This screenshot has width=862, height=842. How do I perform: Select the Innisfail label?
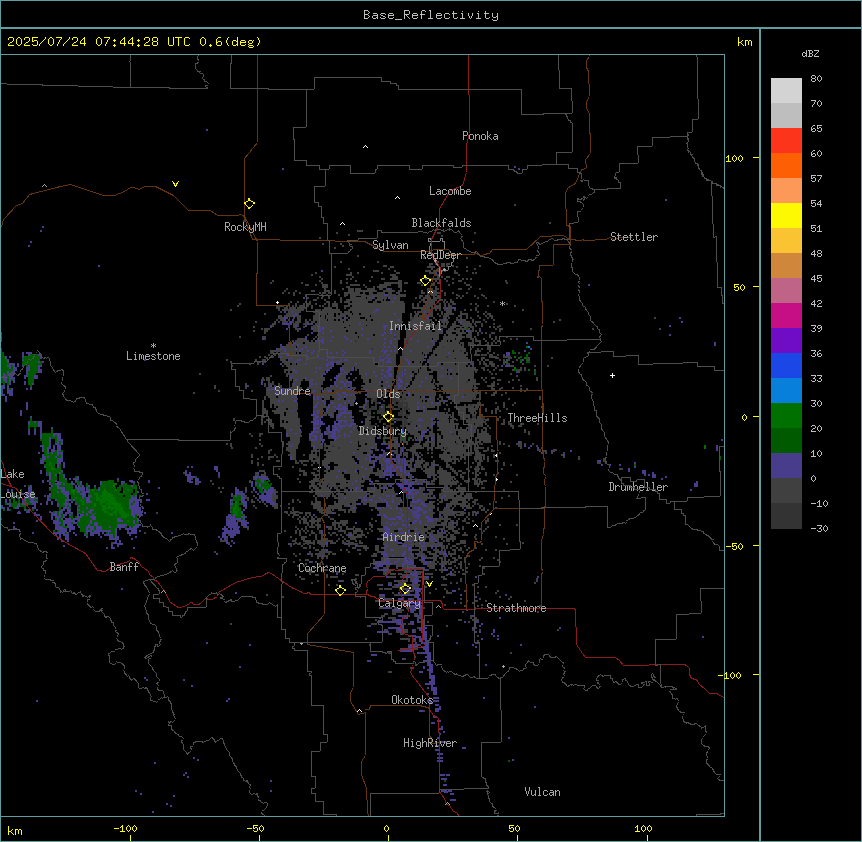(415, 326)
